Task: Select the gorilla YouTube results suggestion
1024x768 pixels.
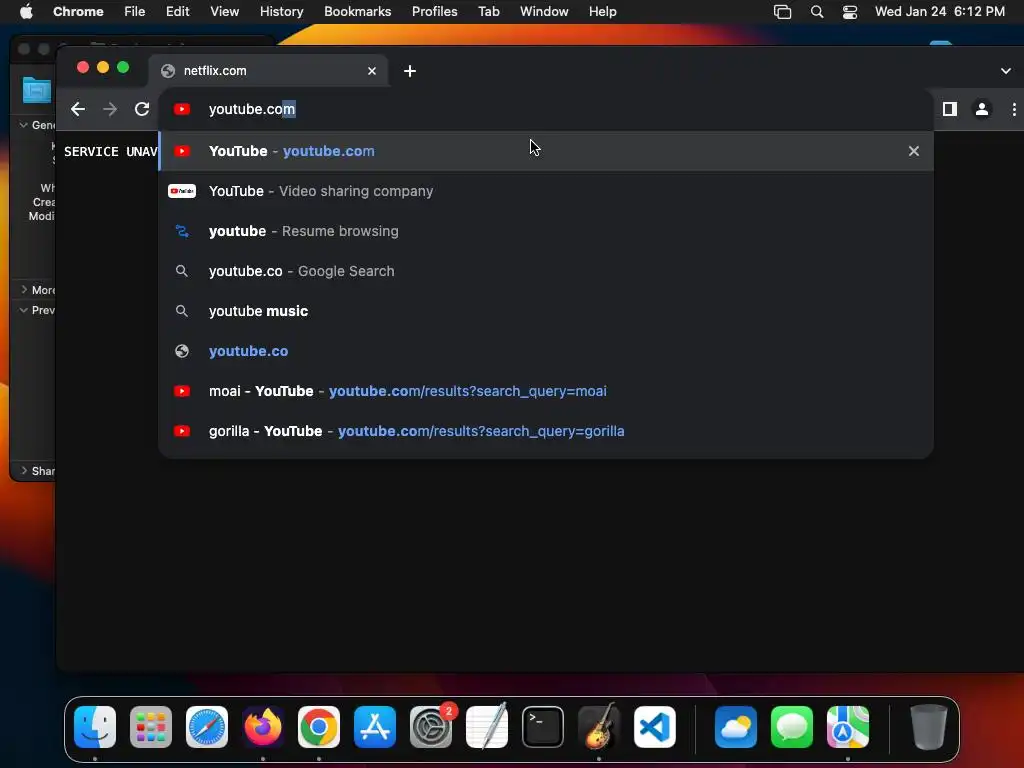Action: click(546, 431)
